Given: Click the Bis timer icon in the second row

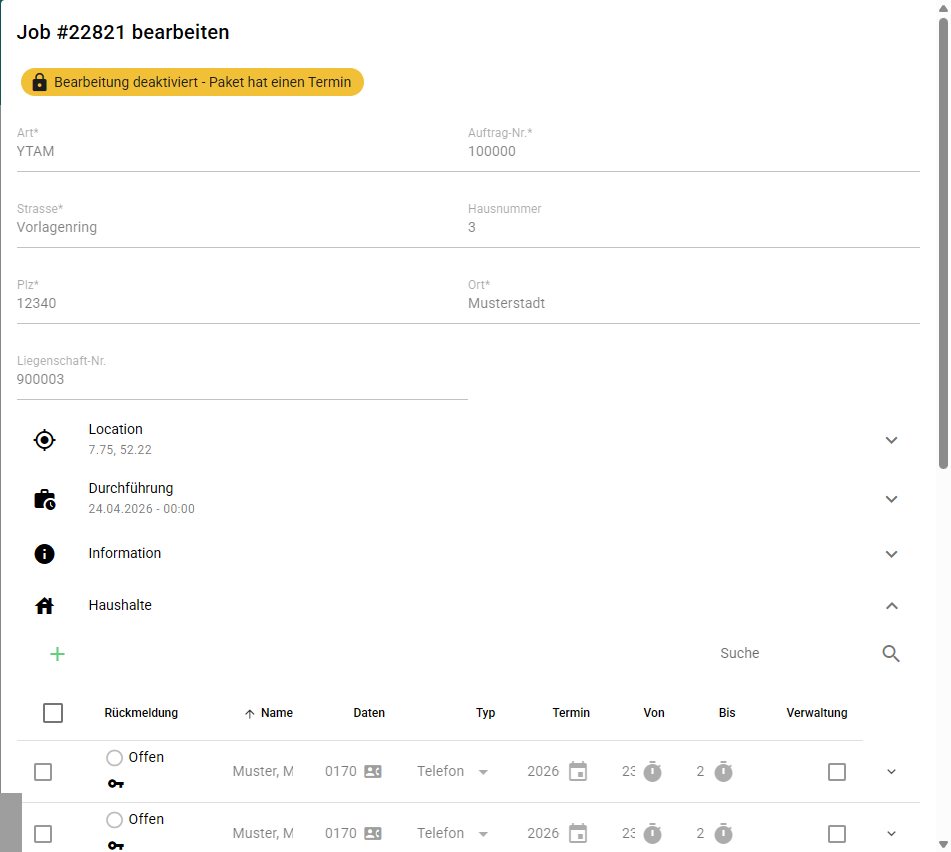Looking at the screenshot, I should (x=723, y=833).
